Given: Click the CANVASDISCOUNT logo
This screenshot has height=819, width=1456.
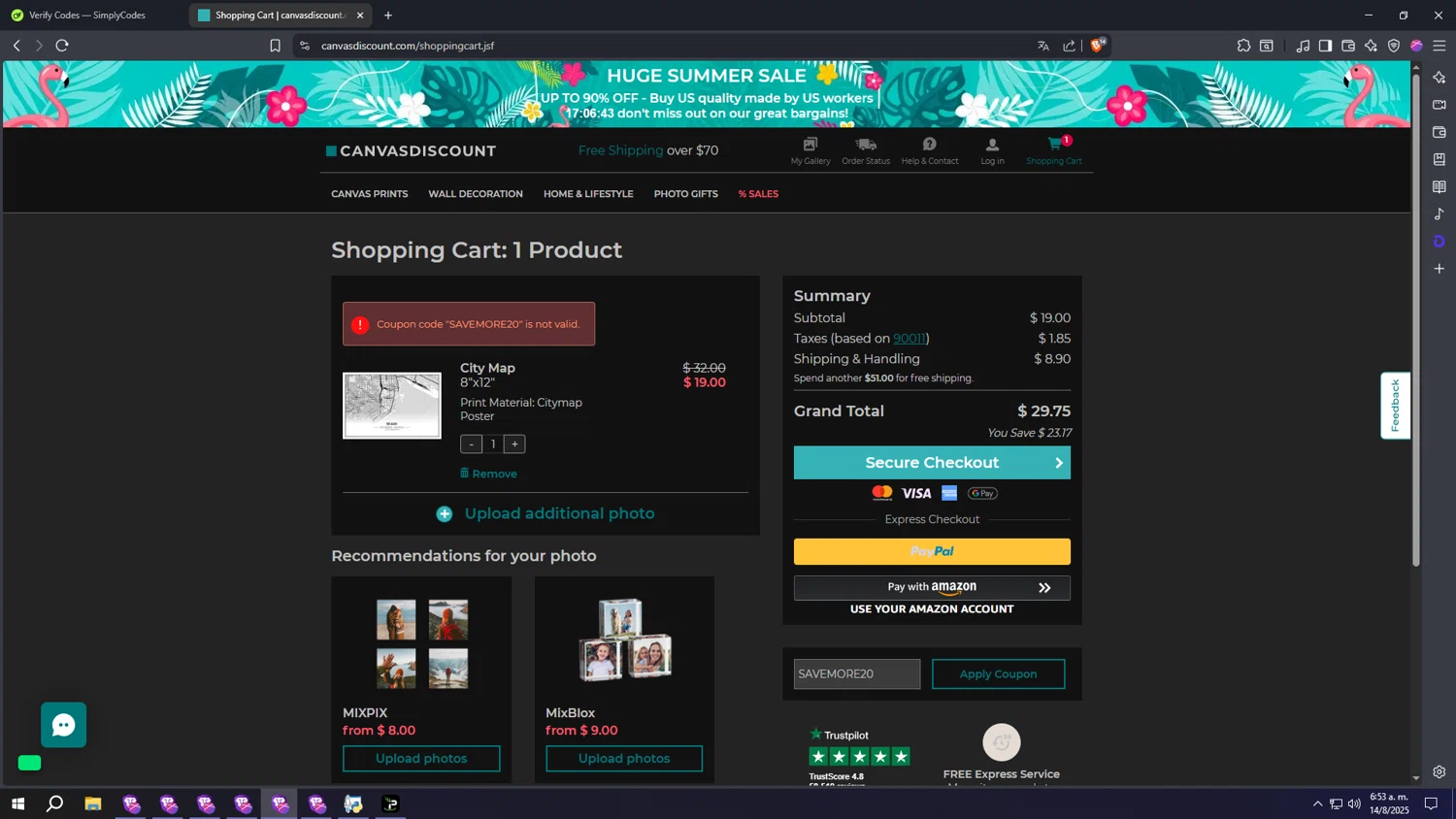Looking at the screenshot, I should 412,151.
